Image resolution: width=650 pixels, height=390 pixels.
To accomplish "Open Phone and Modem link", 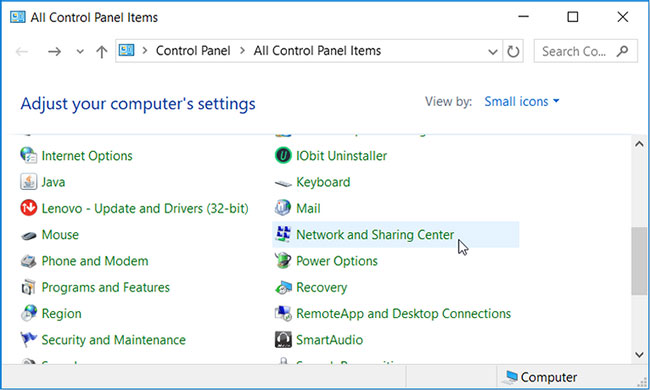I will click(95, 261).
